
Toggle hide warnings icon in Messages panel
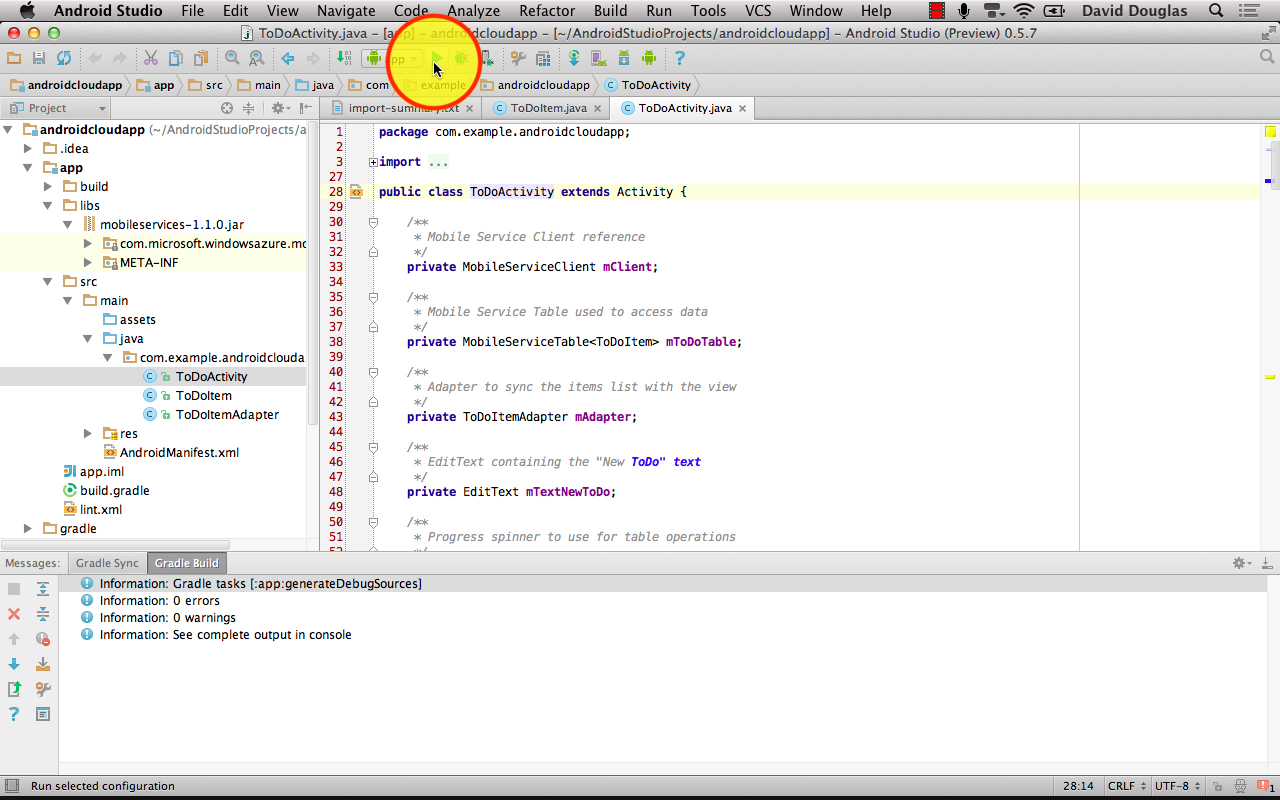(43, 638)
